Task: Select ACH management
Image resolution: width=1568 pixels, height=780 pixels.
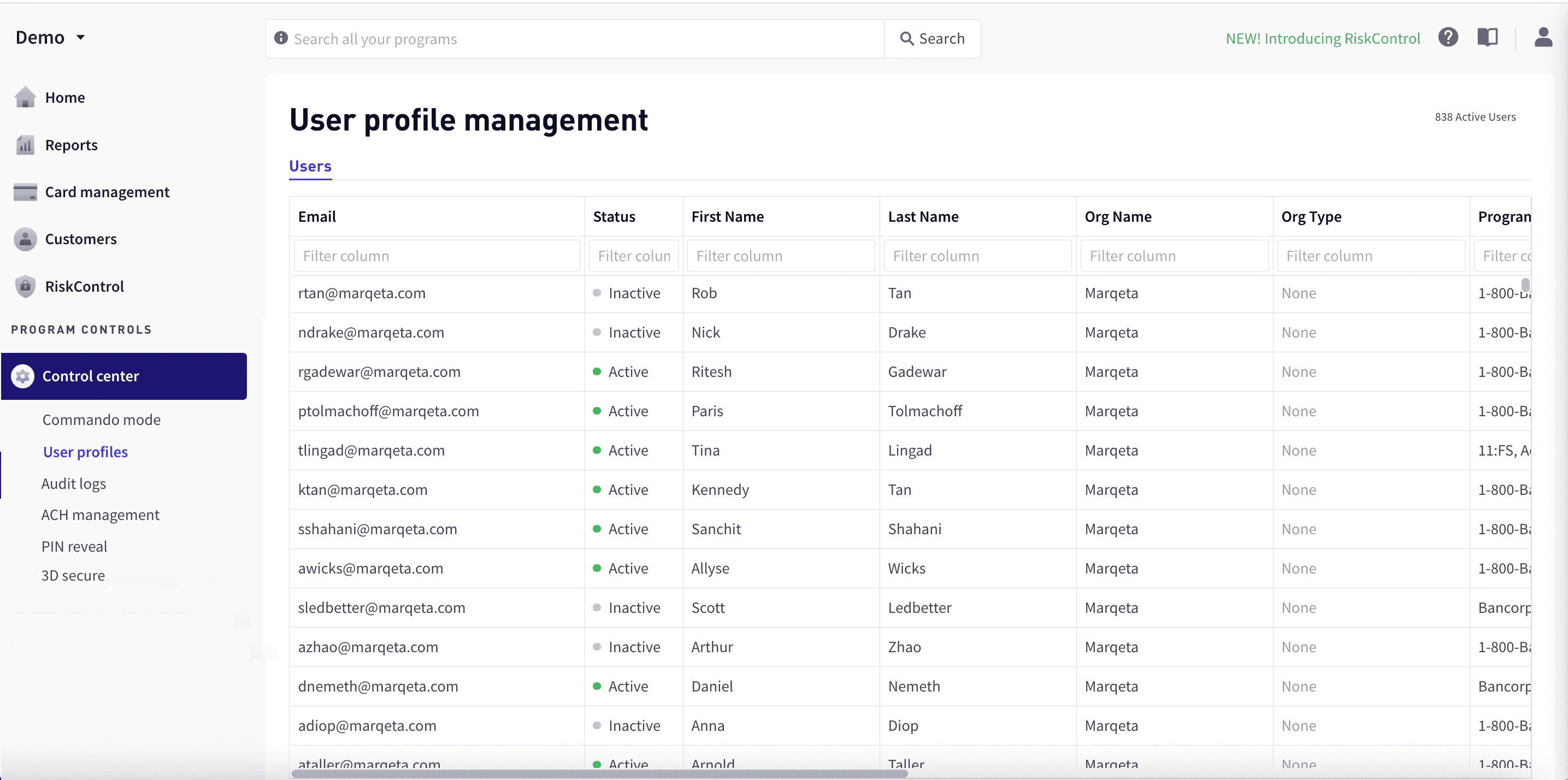Action: tap(101, 514)
